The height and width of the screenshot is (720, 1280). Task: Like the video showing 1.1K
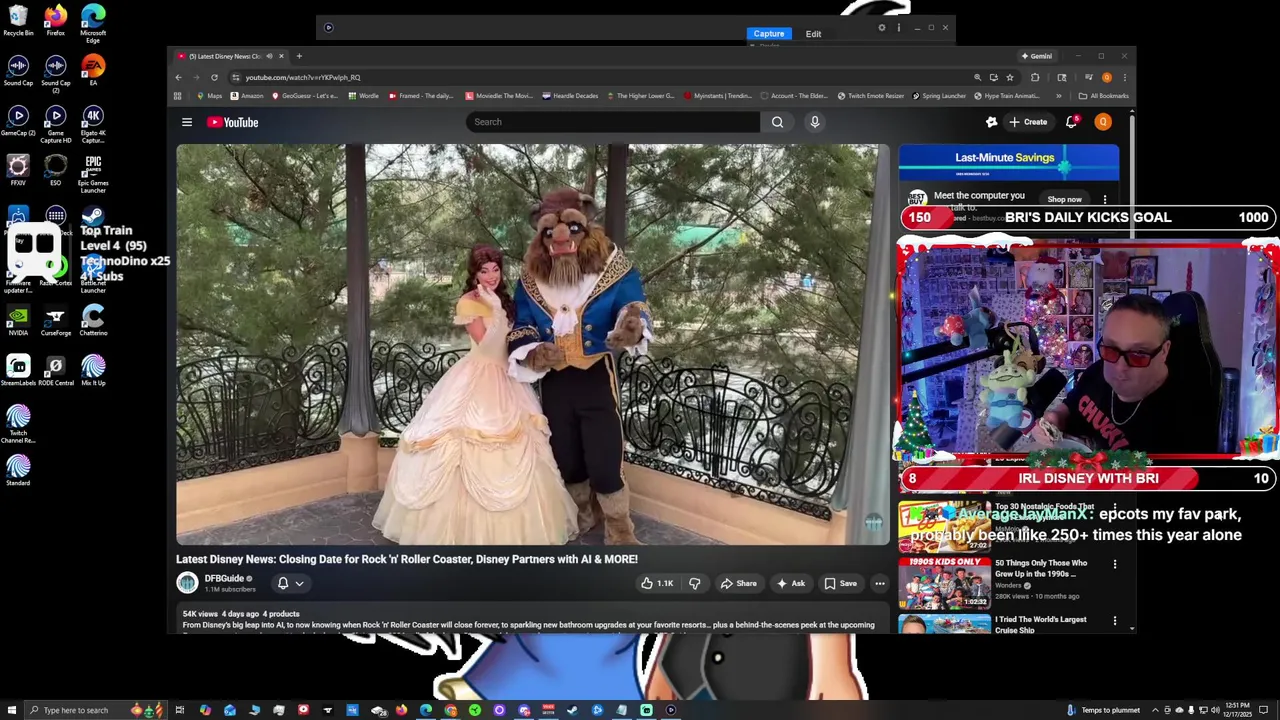click(x=657, y=583)
